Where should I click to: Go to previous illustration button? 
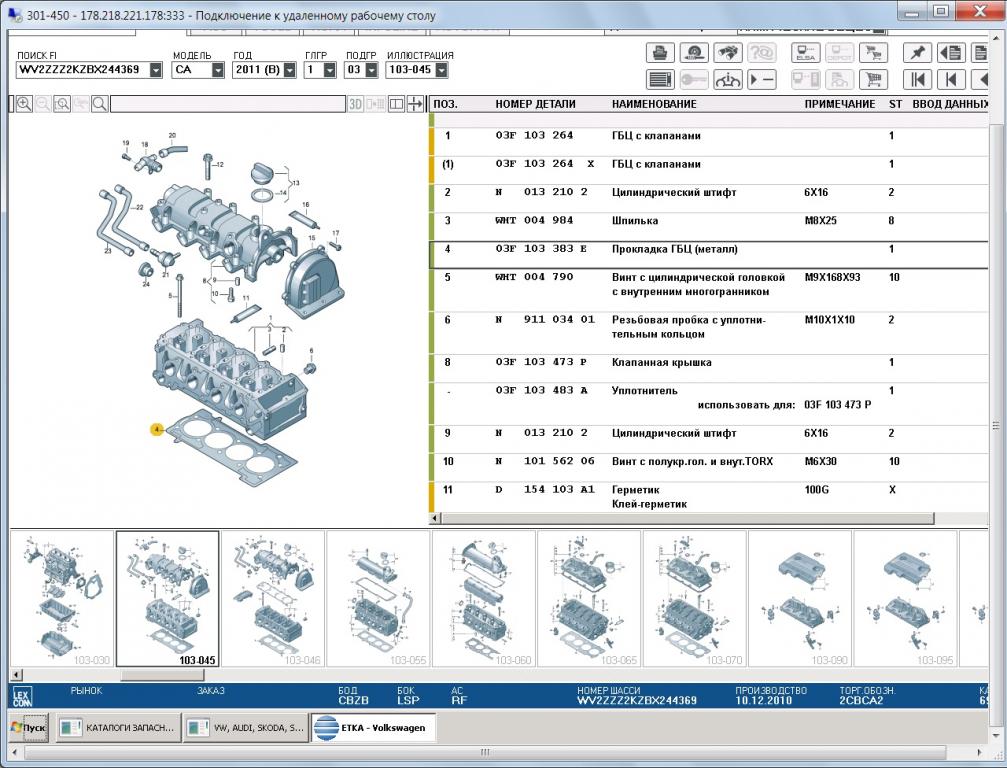[951, 80]
